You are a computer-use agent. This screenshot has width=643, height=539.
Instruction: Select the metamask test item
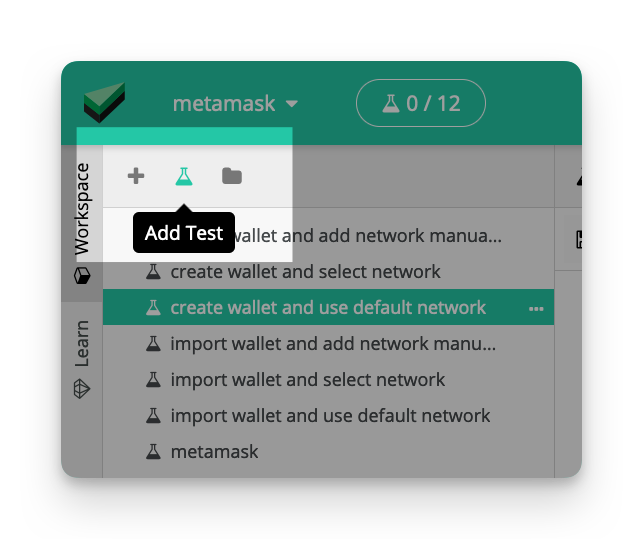click(x=328, y=452)
